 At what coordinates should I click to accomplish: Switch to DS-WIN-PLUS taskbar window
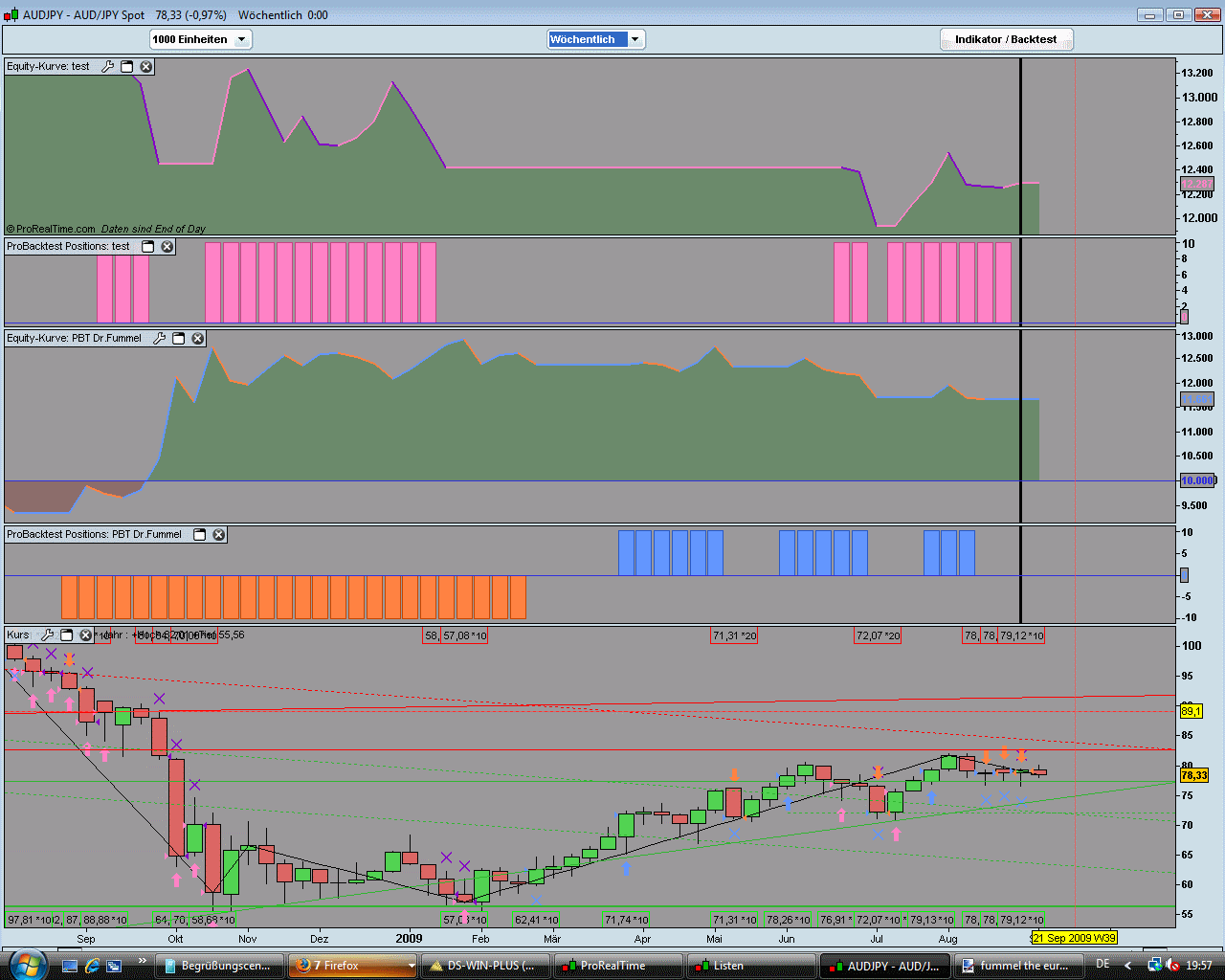click(487, 966)
